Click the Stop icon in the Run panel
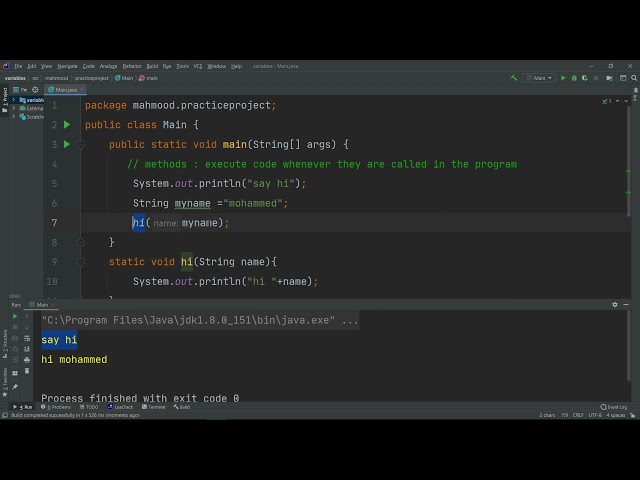Screen dimensions: 640x480 tap(15, 327)
